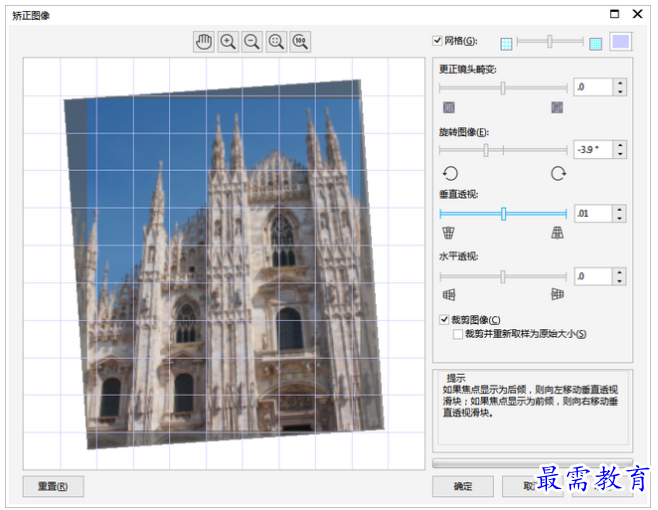Increase horizontal perspective with up arrow
658x510 pixels.
(620, 272)
